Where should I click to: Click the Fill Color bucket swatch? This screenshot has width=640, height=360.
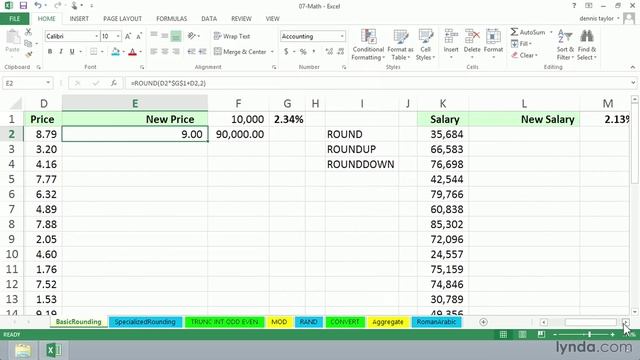(116, 52)
